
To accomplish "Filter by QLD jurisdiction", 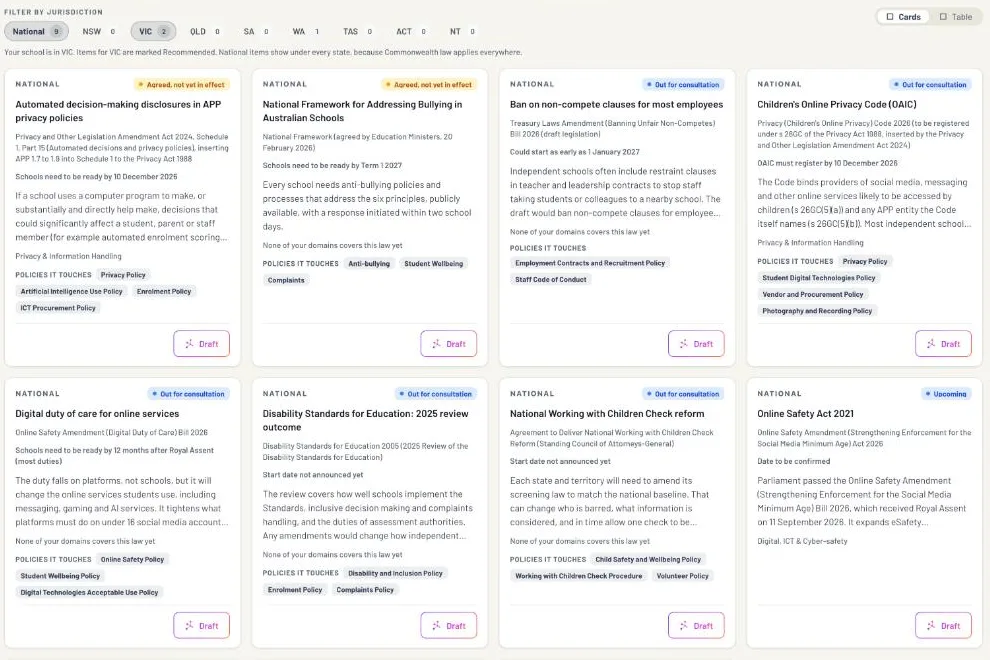I will (x=205, y=32).
